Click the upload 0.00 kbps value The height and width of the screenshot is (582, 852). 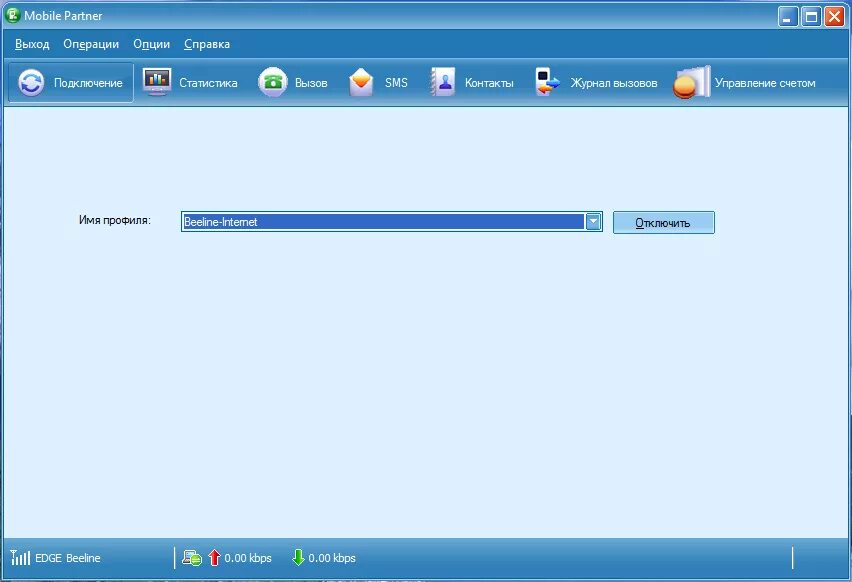tap(248, 558)
